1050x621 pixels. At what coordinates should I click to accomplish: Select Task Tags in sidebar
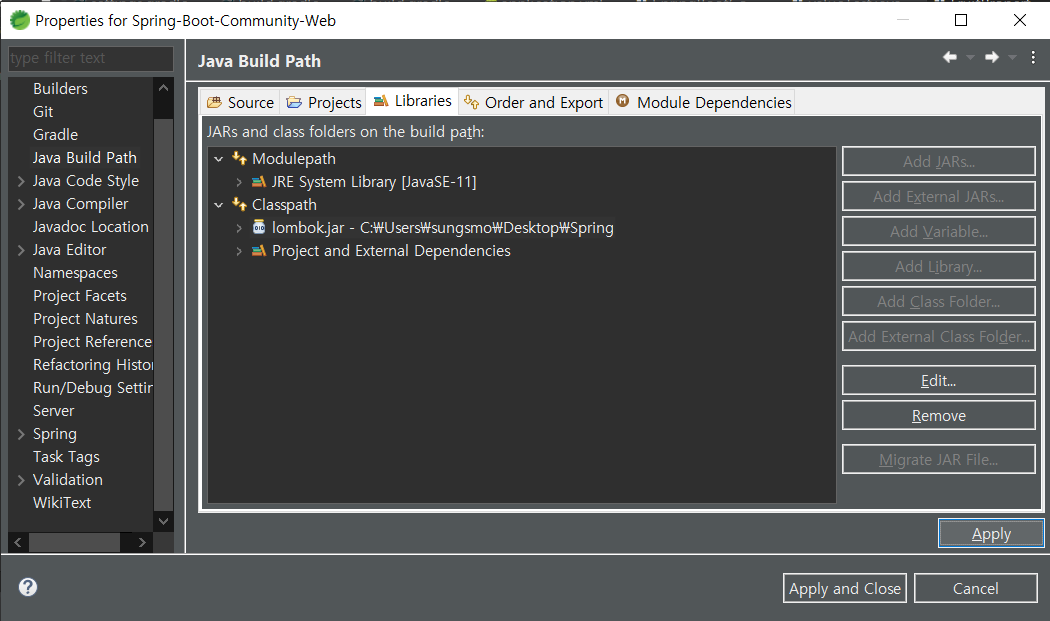click(x=66, y=457)
